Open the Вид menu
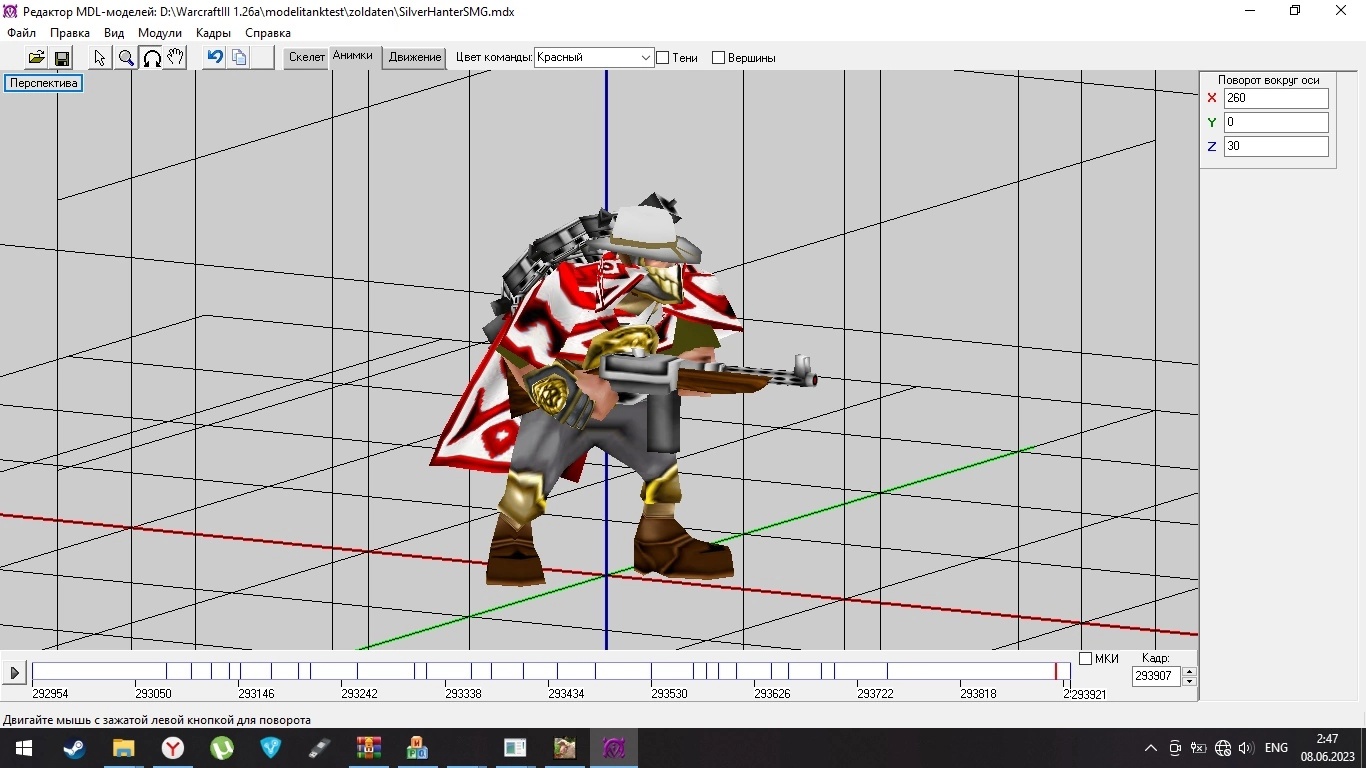Image resolution: width=1366 pixels, height=768 pixels. point(114,33)
